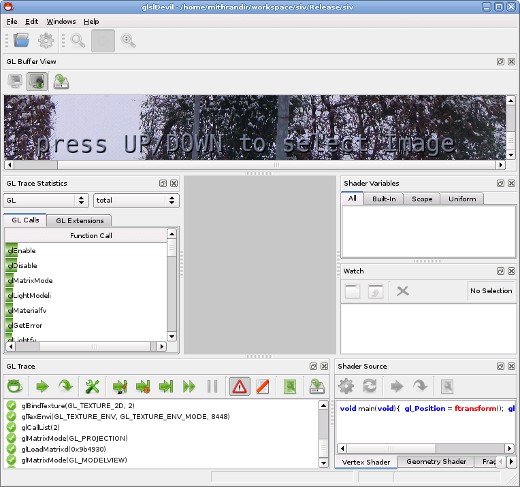Select the Built-In tab
Viewport: 520px width, 487px height.
pos(384,199)
